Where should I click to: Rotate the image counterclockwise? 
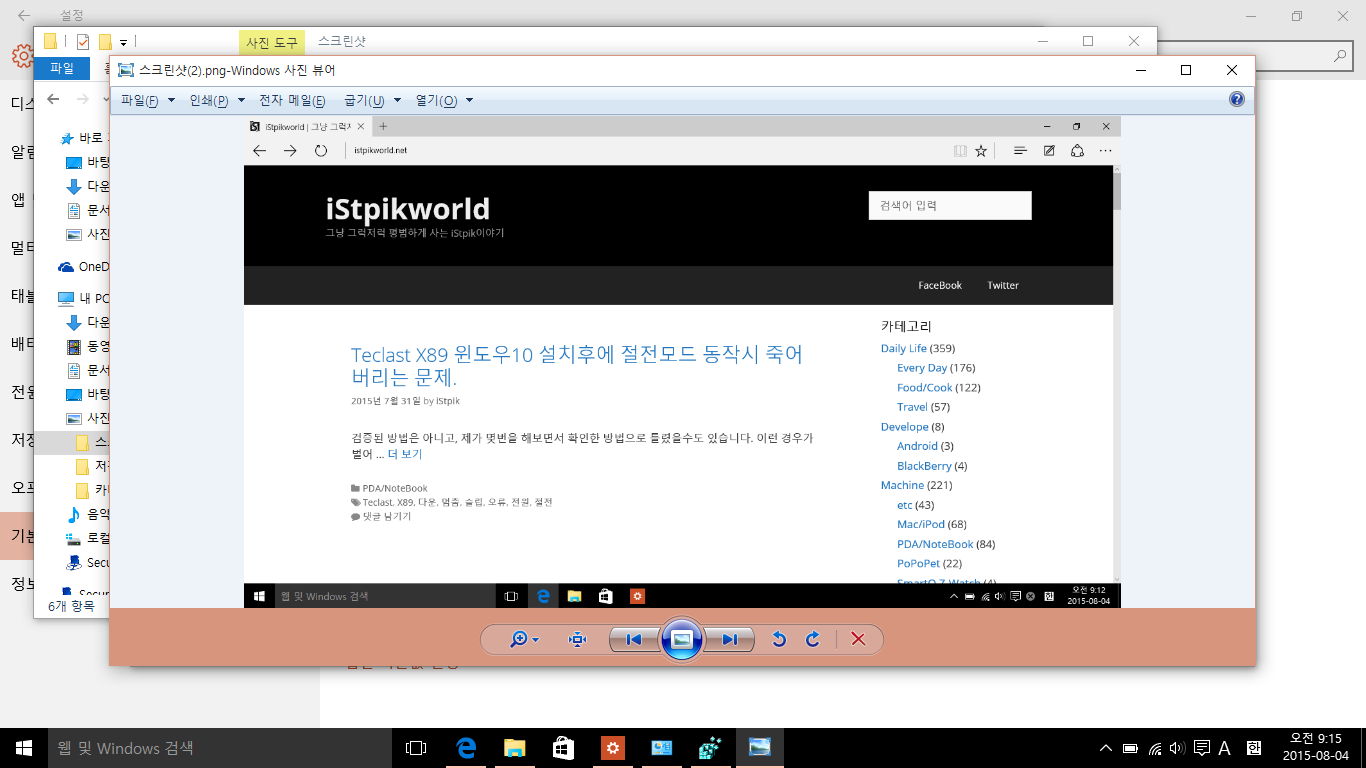pyautogui.click(x=779, y=640)
